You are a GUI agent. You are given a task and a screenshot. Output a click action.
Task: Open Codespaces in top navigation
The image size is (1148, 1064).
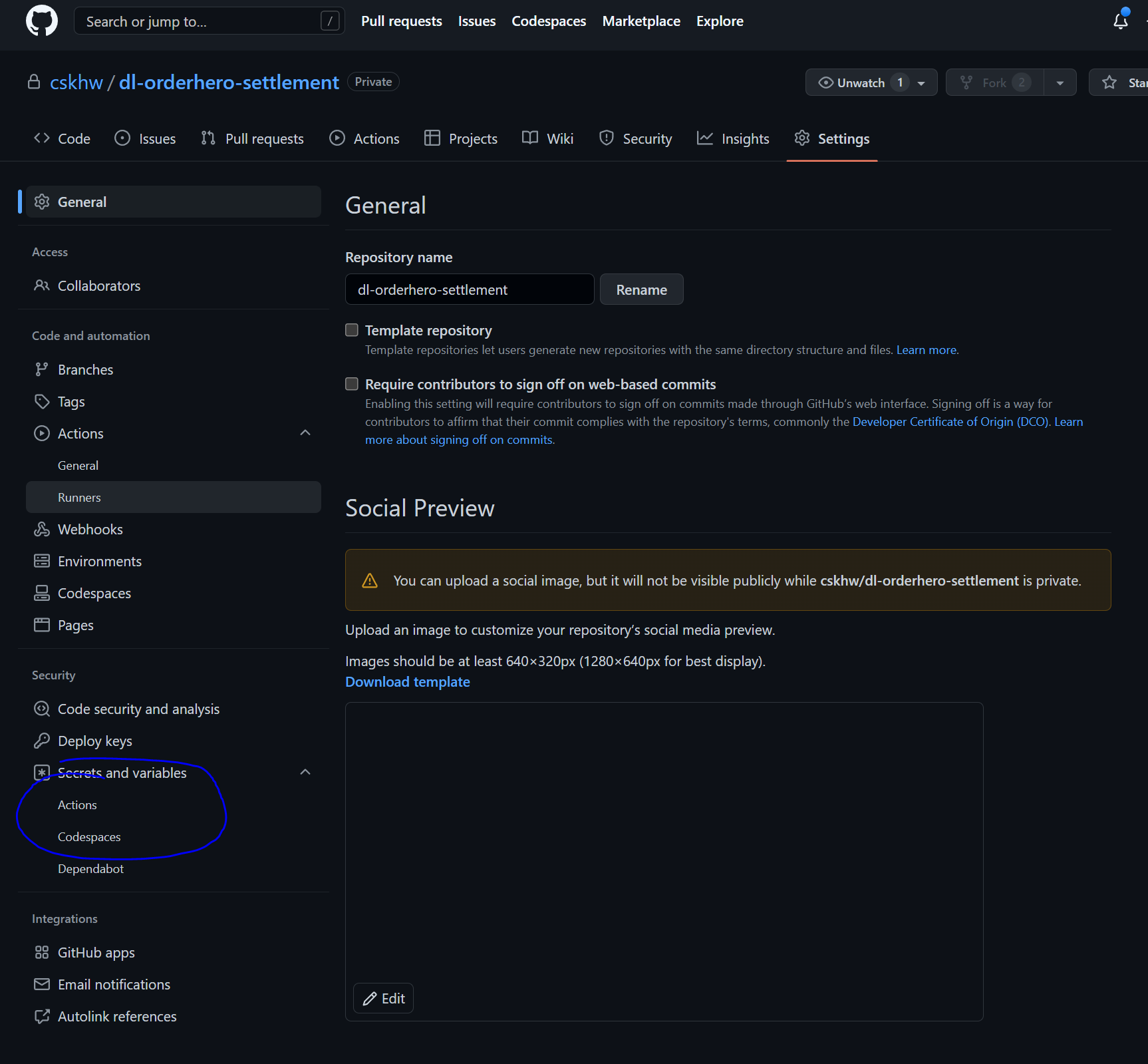tap(549, 21)
